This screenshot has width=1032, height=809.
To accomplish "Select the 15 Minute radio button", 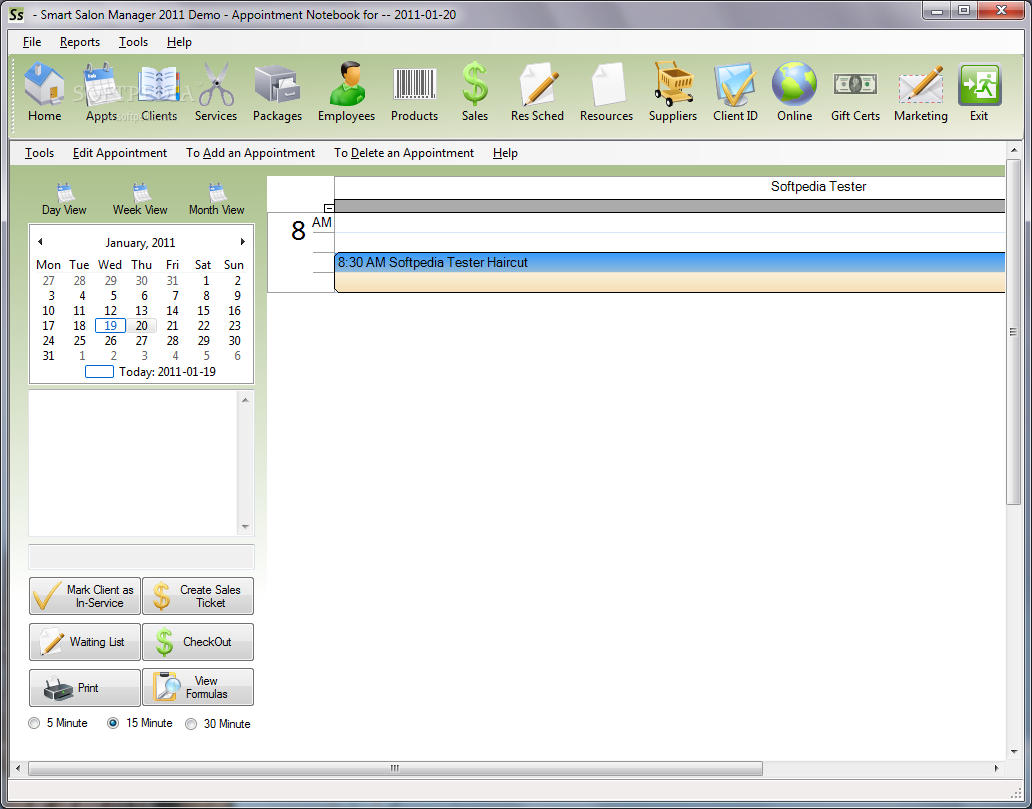I will pyautogui.click(x=113, y=723).
